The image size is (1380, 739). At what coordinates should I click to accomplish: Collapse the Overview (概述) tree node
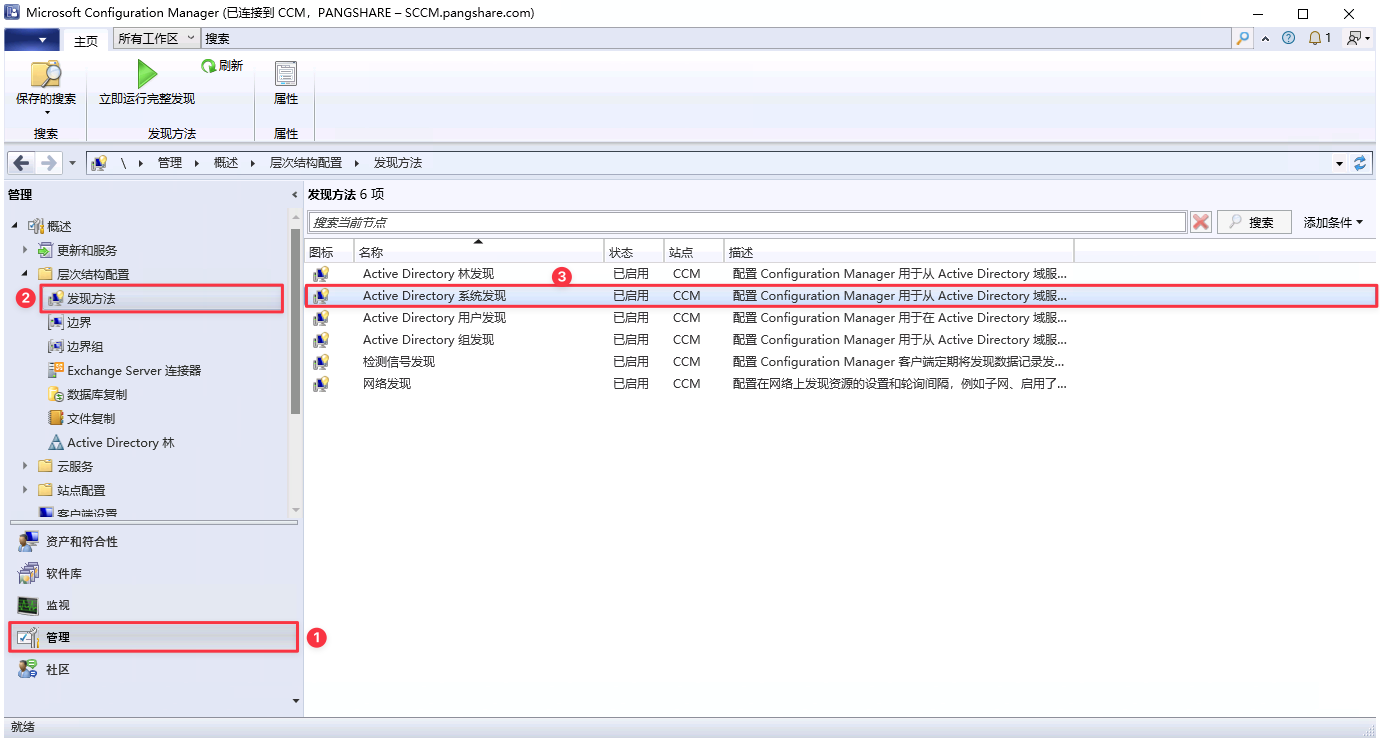[x=15, y=227]
